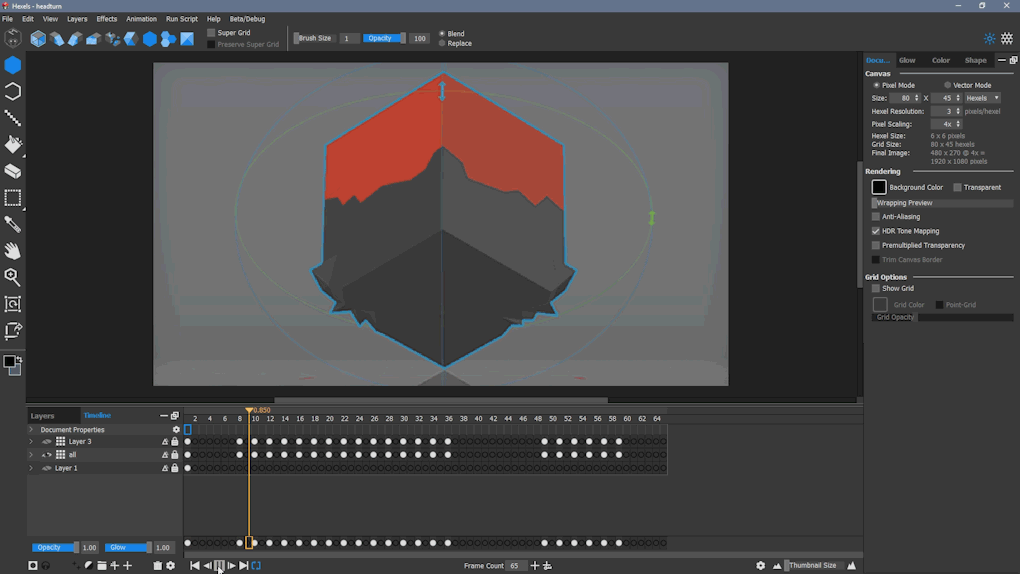Select the line drawing tool
1020x574 pixels.
click(x=13, y=118)
